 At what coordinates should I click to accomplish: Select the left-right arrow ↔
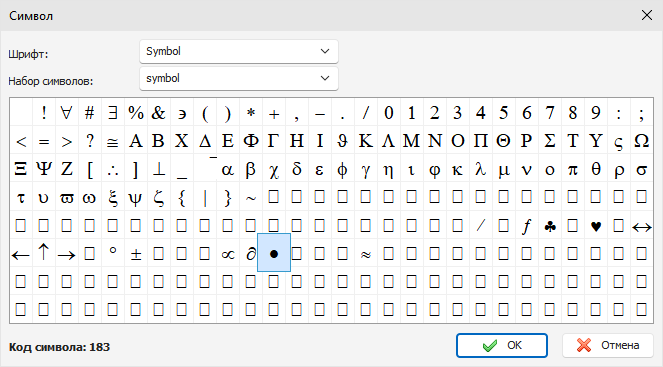click(x=642, y=226)
